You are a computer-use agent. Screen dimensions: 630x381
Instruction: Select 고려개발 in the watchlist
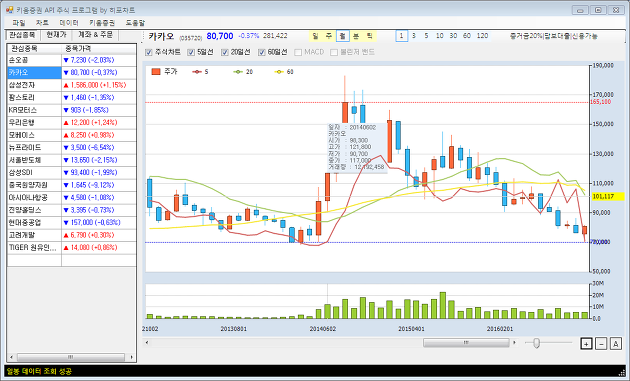pos(35,235)
